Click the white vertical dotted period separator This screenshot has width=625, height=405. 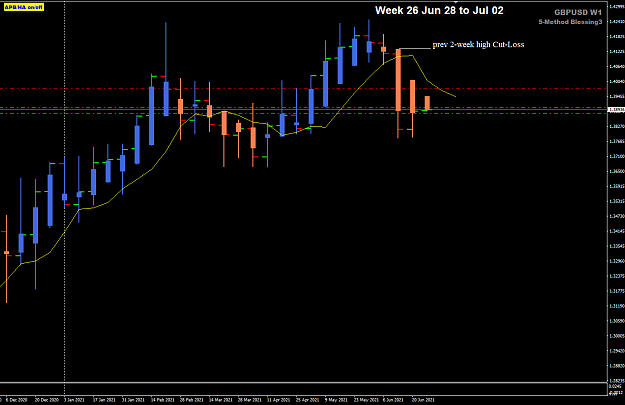pyautogui.click(x=65, y=191)
